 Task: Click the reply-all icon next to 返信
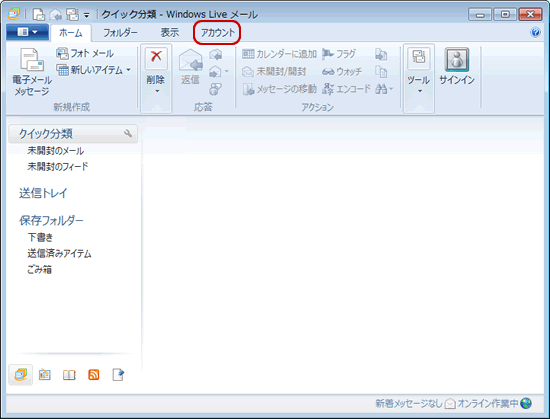215,55
